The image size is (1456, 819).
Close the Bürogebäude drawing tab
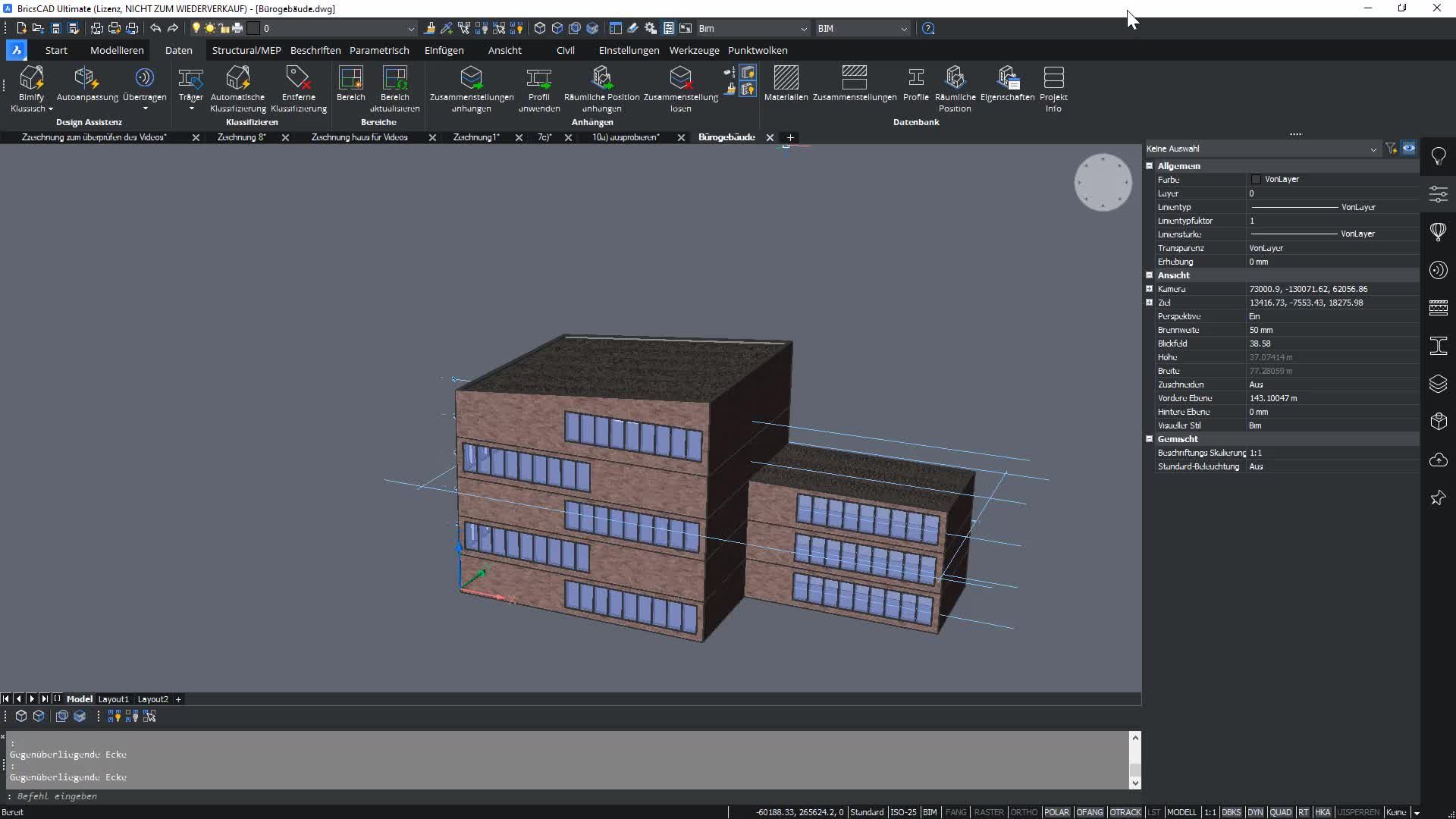[x=770, y=137]
